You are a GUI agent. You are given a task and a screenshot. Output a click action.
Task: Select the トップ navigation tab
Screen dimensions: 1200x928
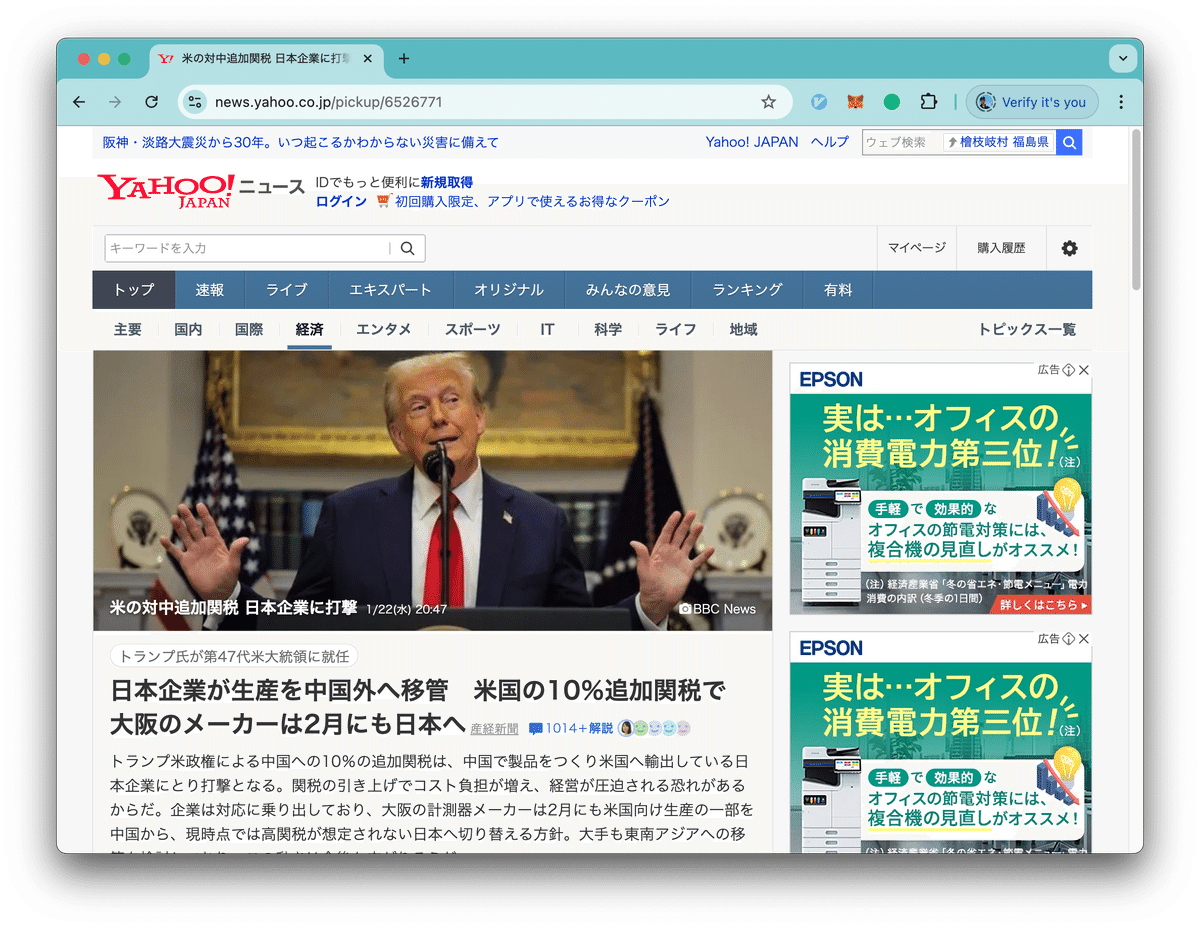coord(134,290)
